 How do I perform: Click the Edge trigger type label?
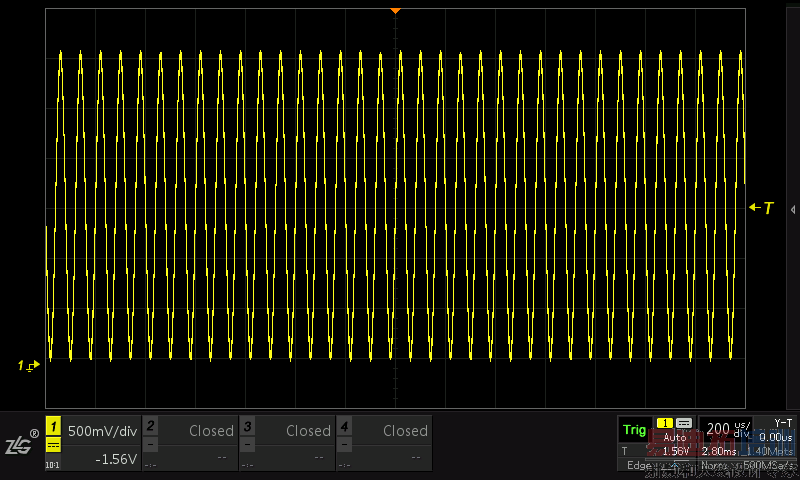(x=639, y=465)
